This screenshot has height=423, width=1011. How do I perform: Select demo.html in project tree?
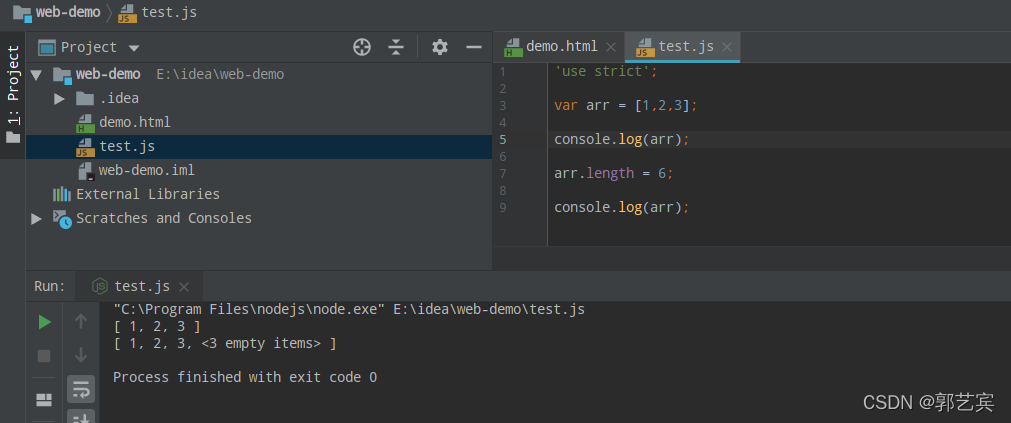point(134,123)
